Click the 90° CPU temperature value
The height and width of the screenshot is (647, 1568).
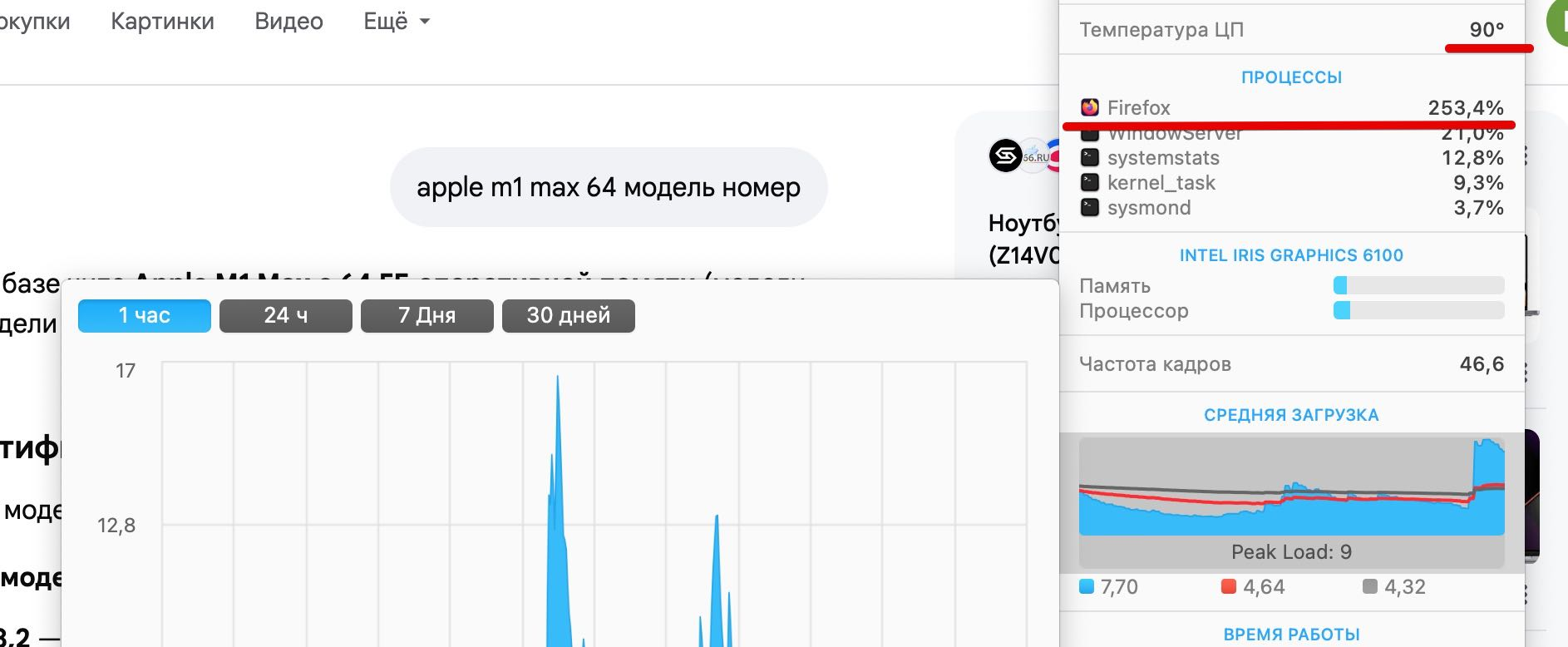click(x=1487, y=30)
